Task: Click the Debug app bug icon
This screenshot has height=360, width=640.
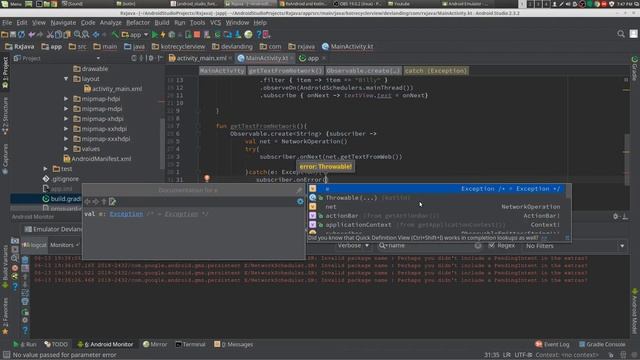Action: (172, 35)
